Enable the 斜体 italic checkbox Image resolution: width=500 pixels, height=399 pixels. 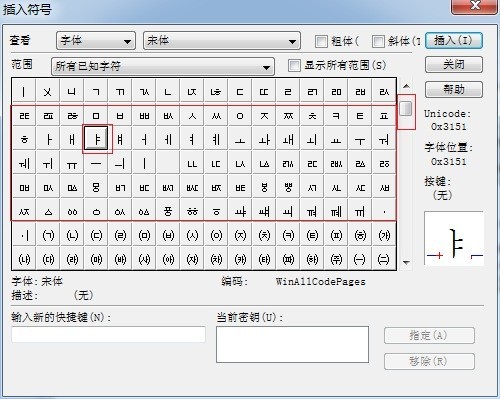[x=378, y=41]
